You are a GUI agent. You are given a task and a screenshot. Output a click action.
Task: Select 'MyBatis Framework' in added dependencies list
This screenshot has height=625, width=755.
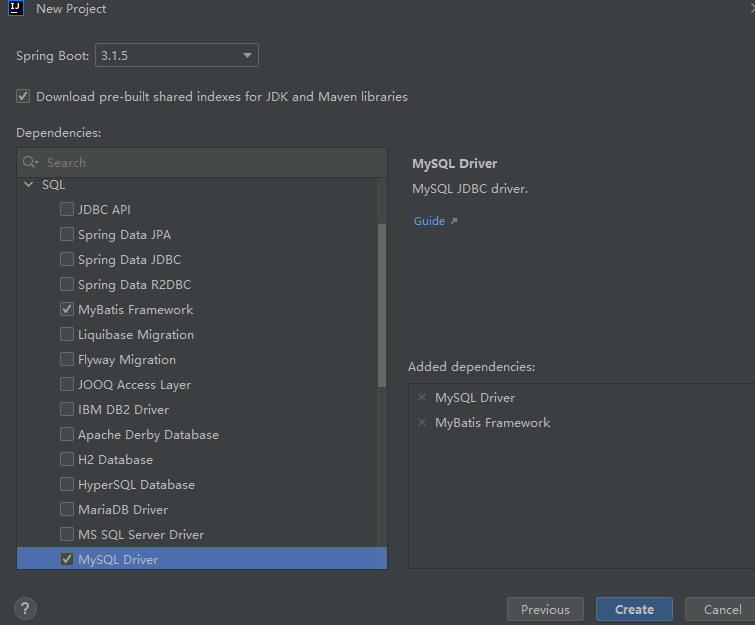pos(492,423)
